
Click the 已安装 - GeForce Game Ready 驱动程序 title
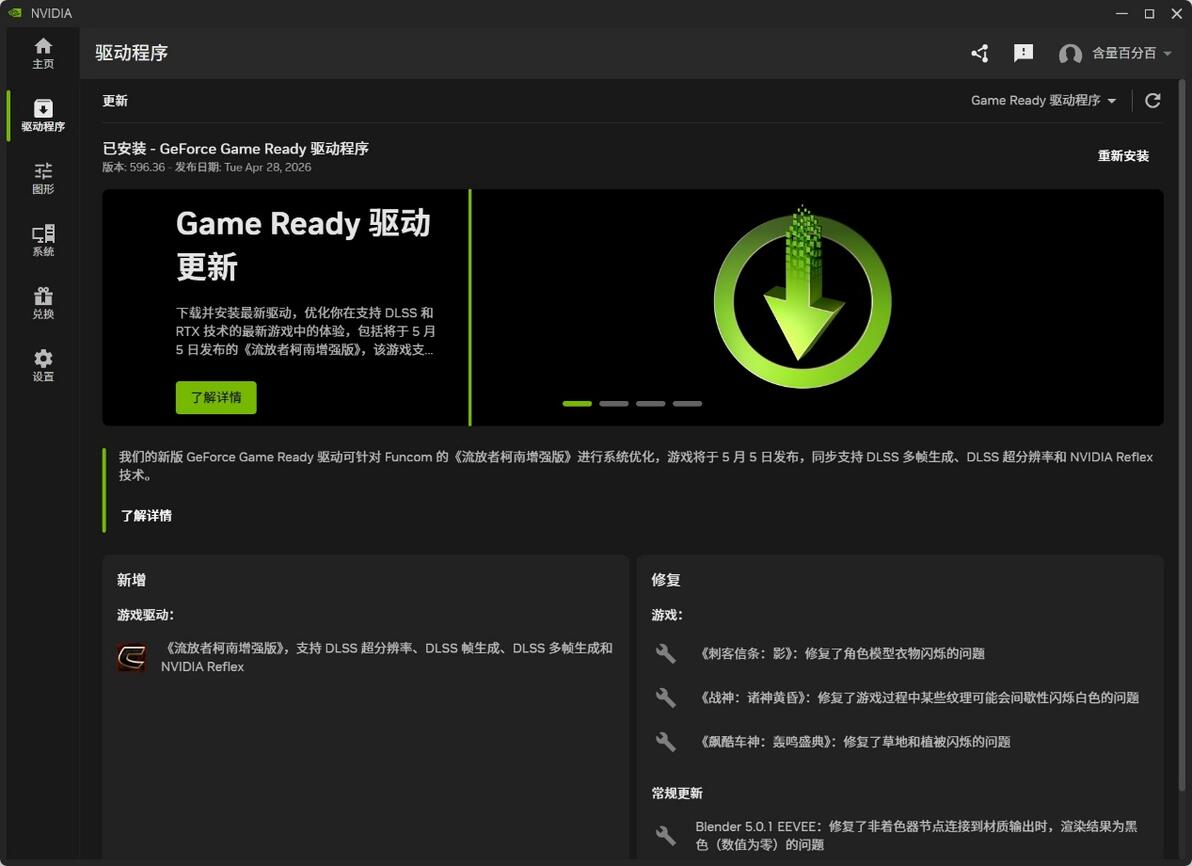[236, 148]
